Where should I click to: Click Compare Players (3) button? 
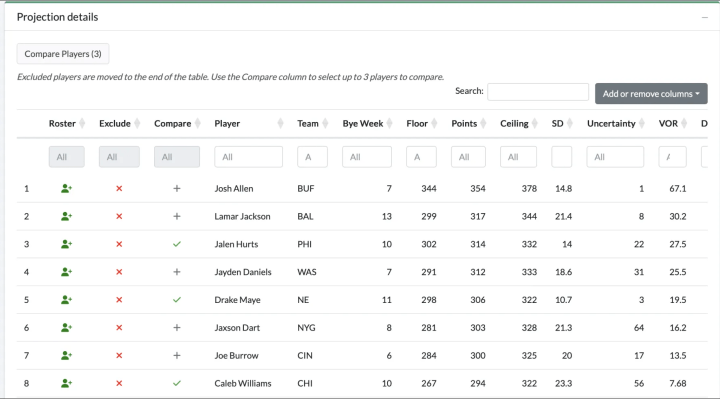(63, 54)
